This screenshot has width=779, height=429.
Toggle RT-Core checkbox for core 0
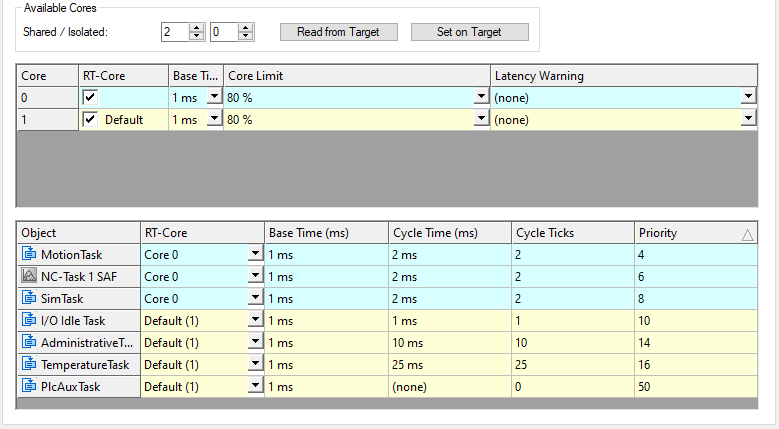click(90, 97)
